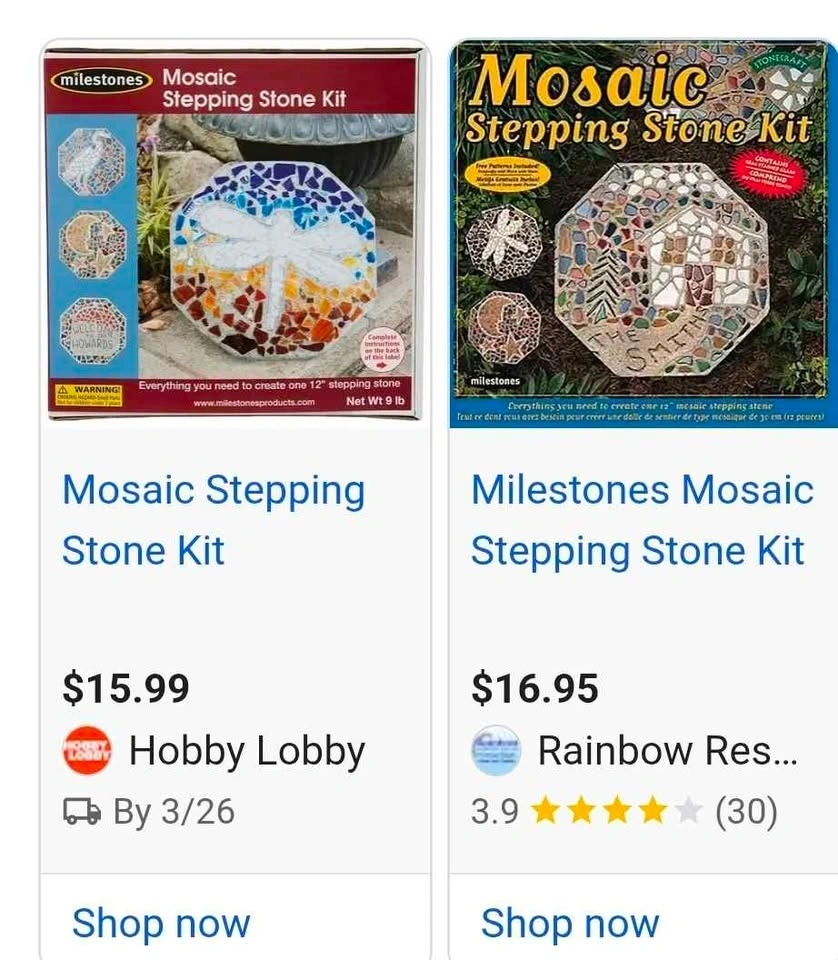
Task: Click the Hobby Lobby store logo
Action: 88,751
